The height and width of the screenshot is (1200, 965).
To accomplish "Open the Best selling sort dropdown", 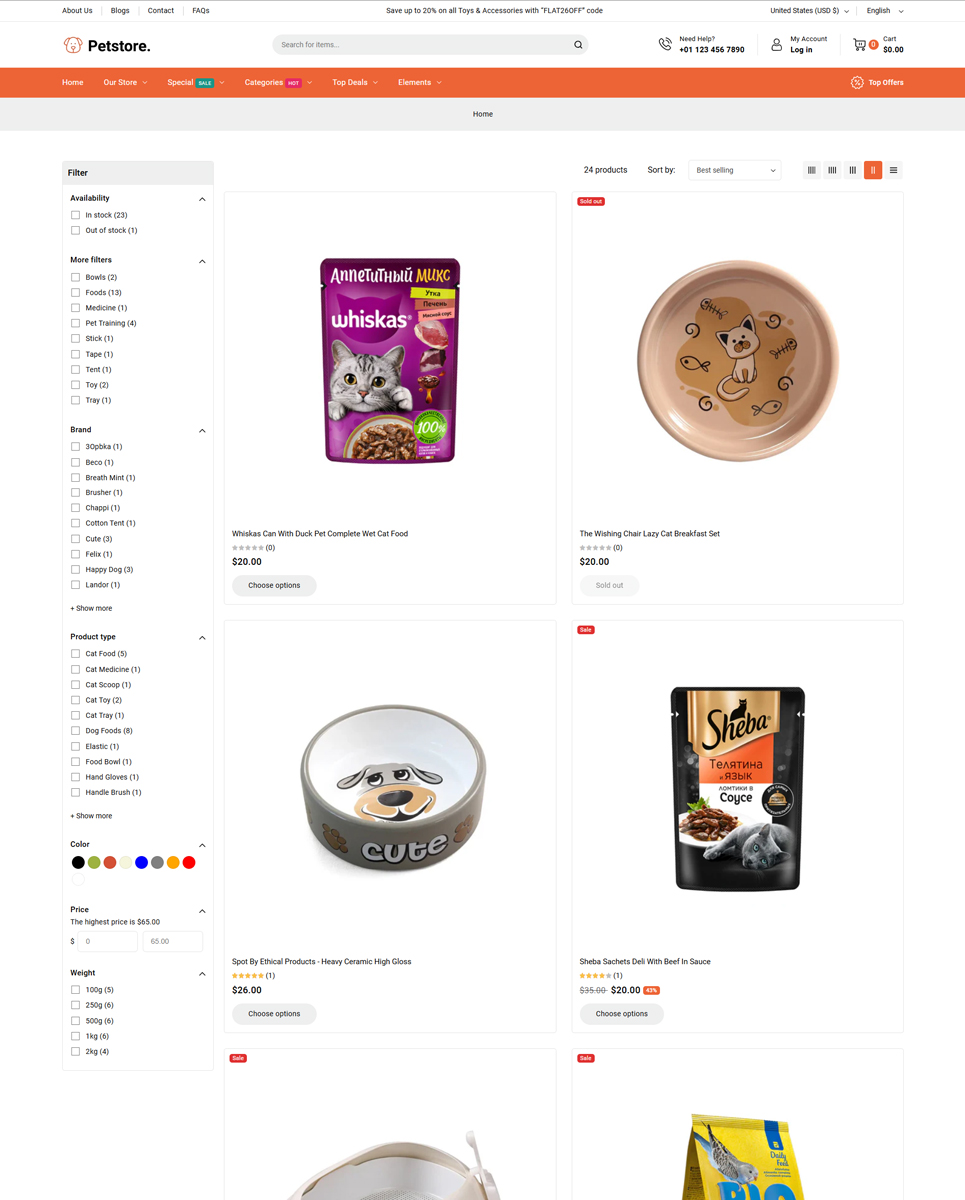I will point(735,170).
